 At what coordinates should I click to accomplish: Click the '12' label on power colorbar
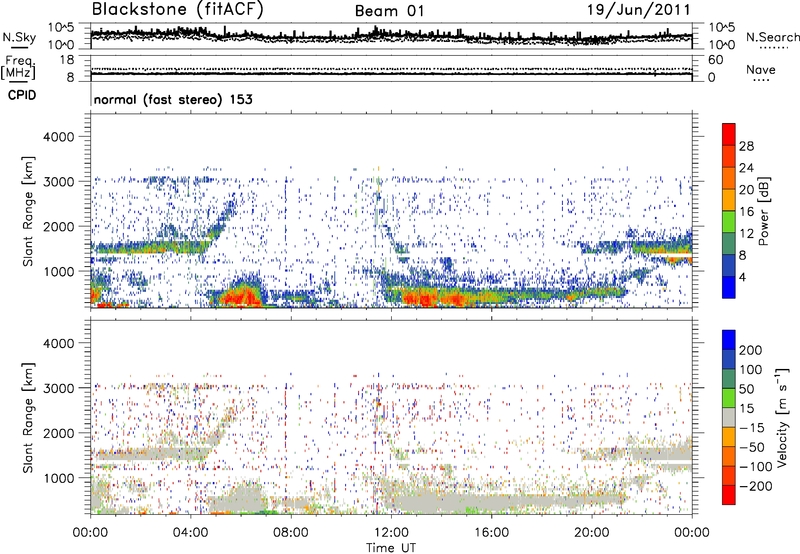click(x=746, y=234)
